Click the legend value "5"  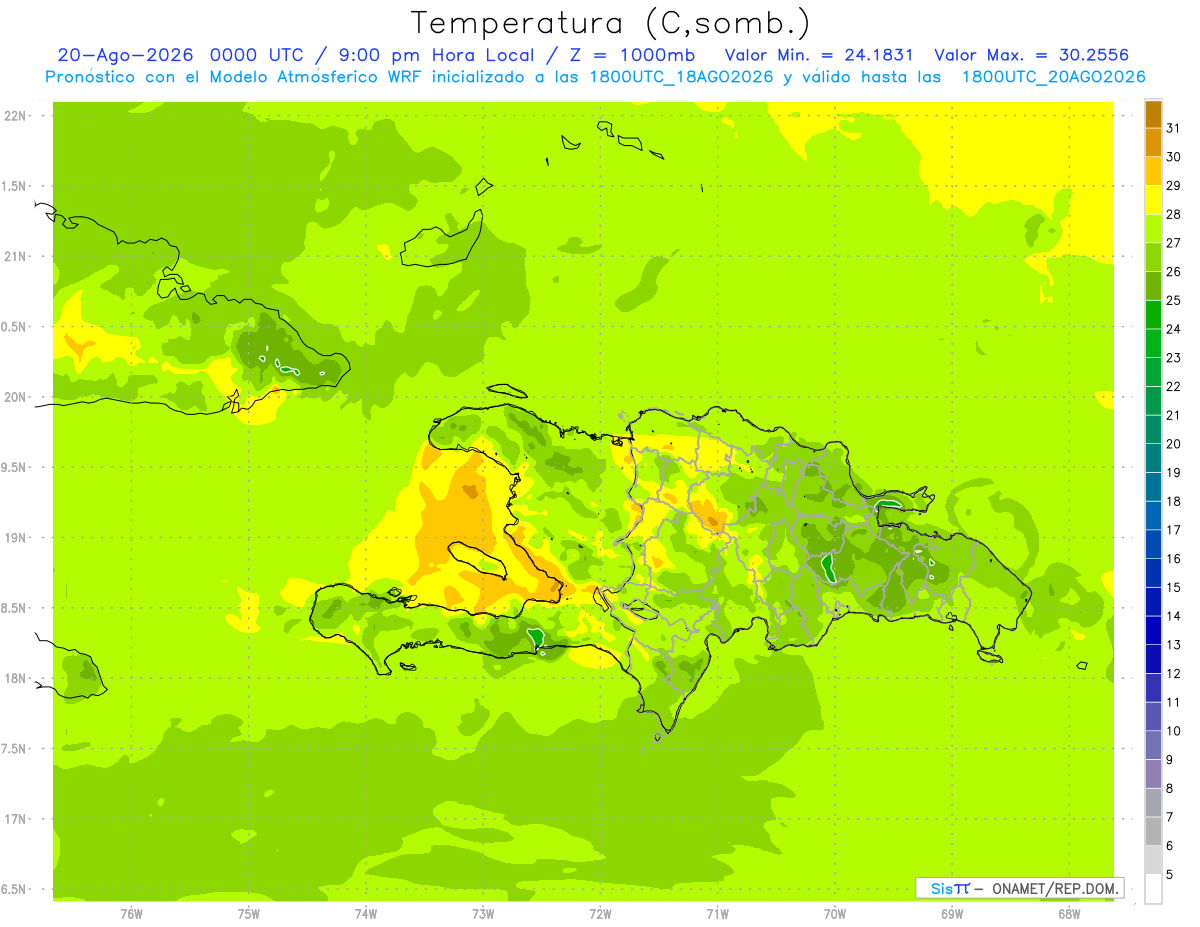(x=1170, y=875)
